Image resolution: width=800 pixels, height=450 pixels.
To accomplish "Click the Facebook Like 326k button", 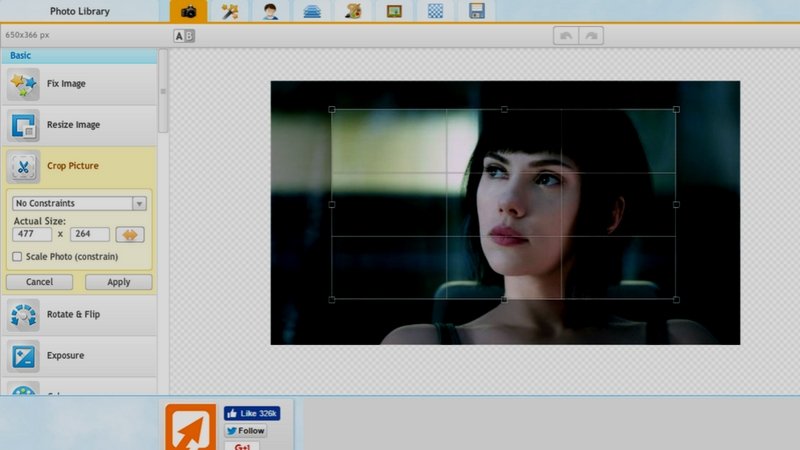I will tap(252, 413).
